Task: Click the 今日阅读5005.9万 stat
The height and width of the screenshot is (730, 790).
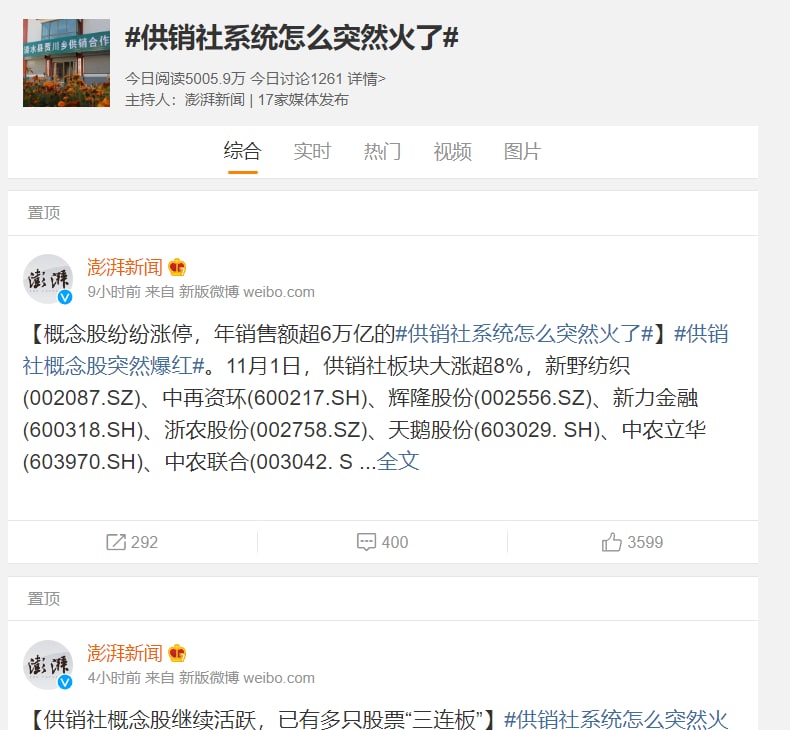Action: click(185, 79)
